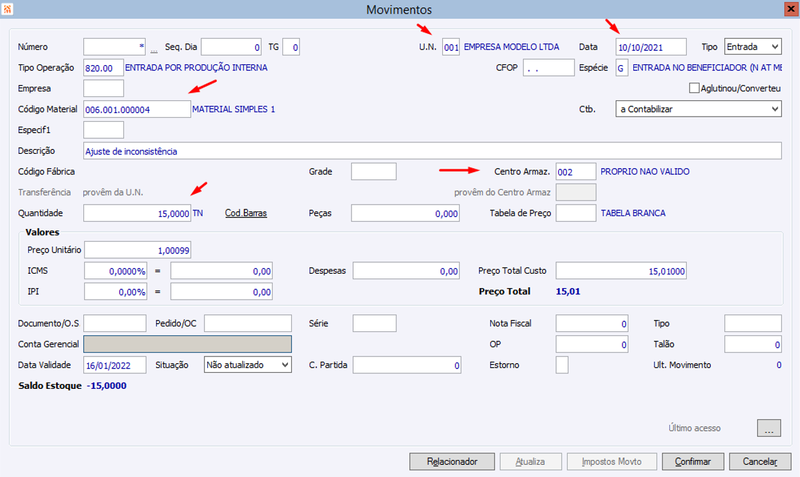Click the IPI percentage field

click(x=116, y=292)
